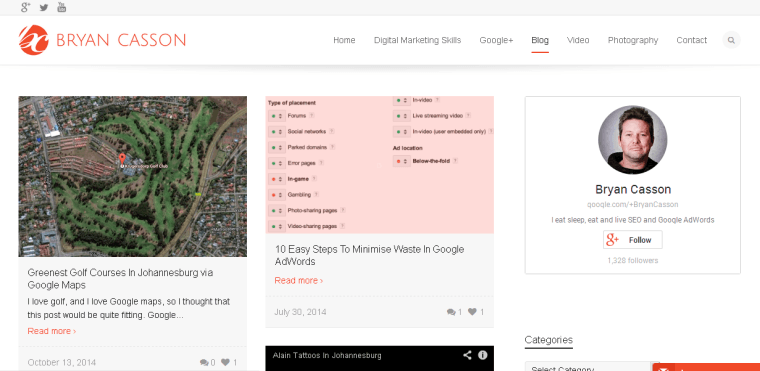
Task: Open the Google+ social icon in top bar
Action: (26, 7)
